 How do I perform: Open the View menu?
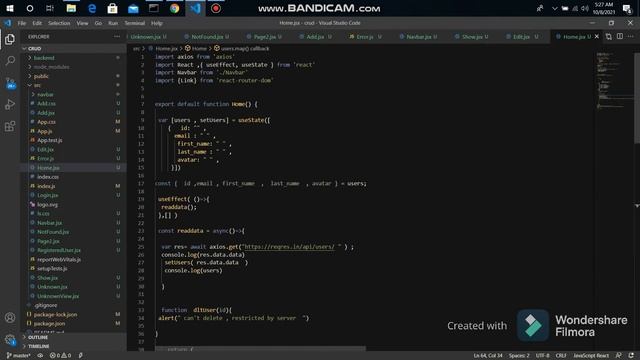pos(82,23)
